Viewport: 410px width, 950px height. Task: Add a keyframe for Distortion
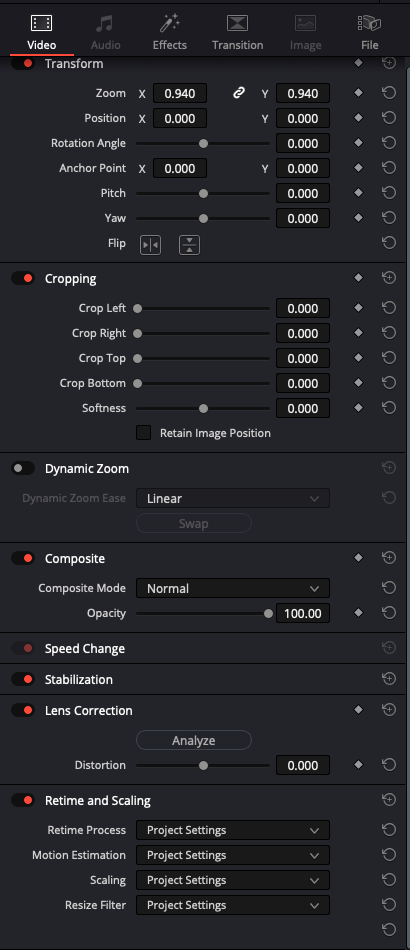pyautogui.click(x=359, y=765)
